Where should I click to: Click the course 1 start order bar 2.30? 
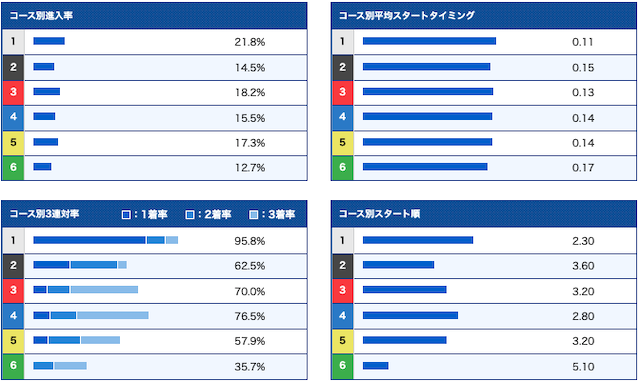click(x=418, y=240)
